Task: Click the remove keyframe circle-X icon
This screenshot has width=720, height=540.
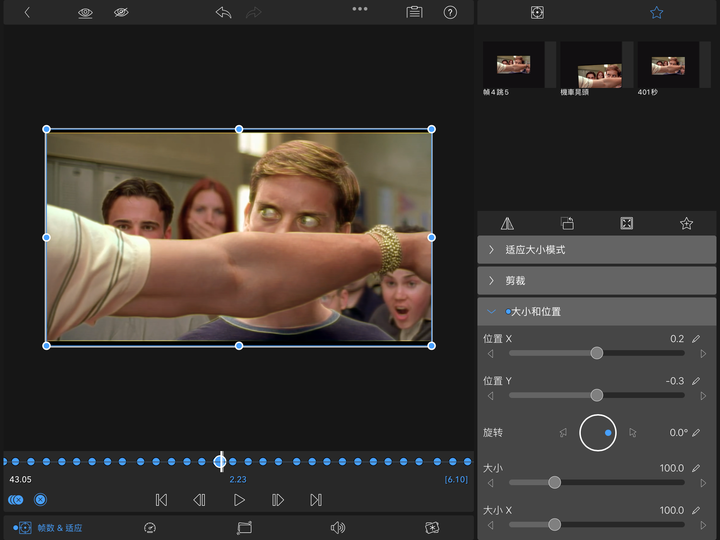Action: [40, 500]
